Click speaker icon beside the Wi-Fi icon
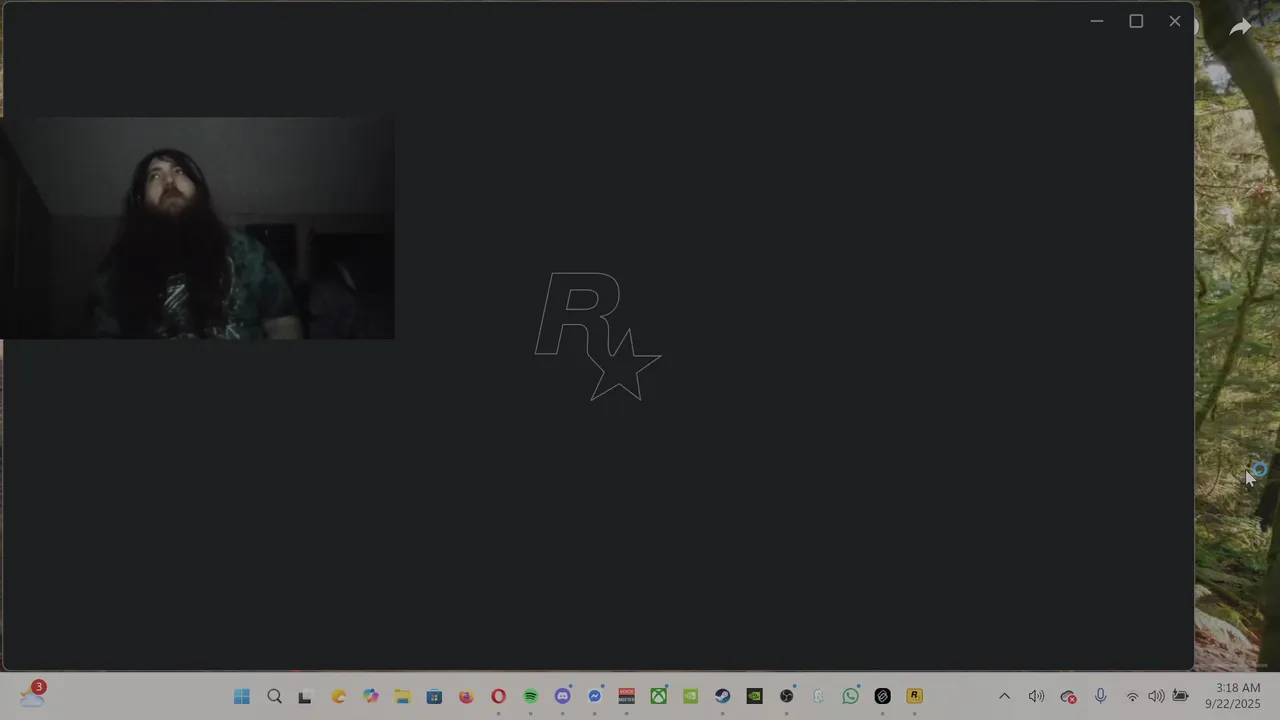Screen dimensions: 1280x720 [x=1156, y=696]
